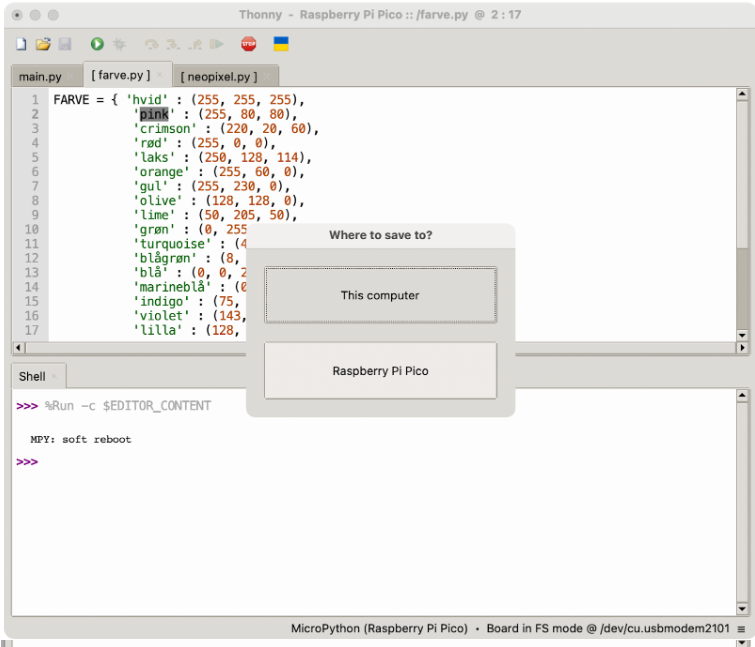Click 'crimson' key on line 3
The image size is (755, 647).
165,129
